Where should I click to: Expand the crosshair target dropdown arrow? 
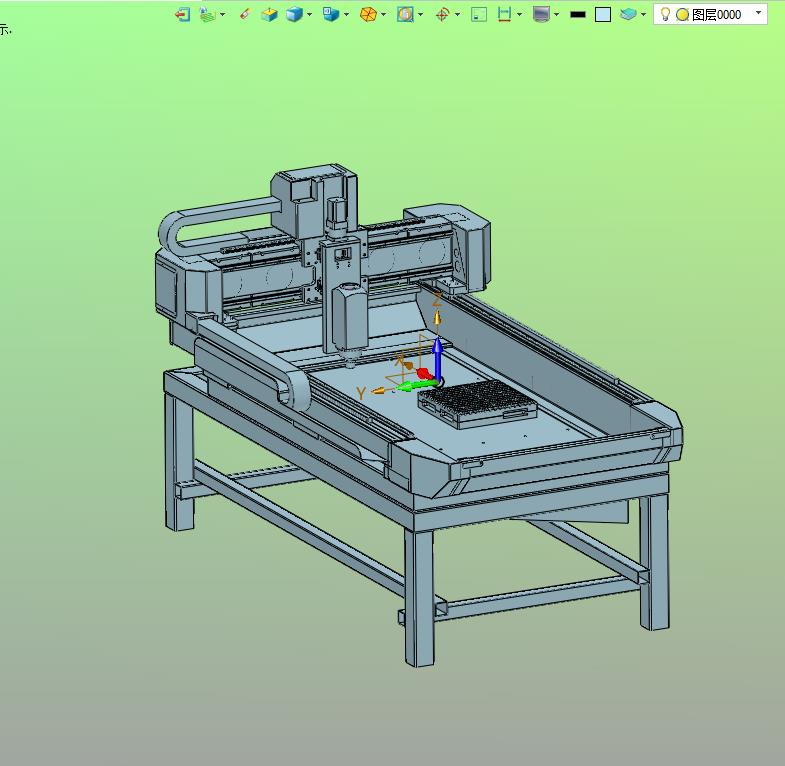coord(457,15)
